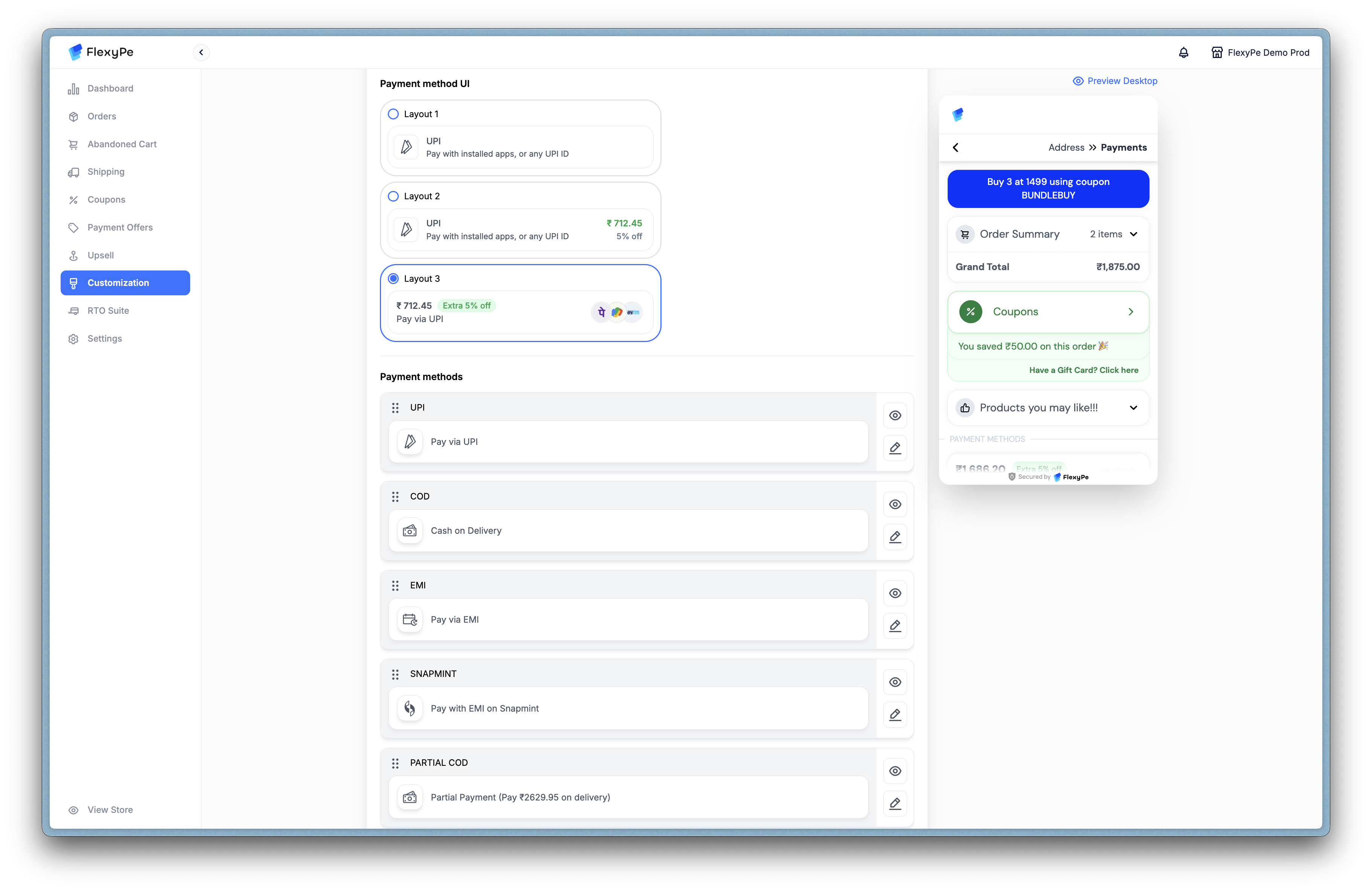Click the edit pencil for SNAPMINT
The width and height of the screenshot is (1372, 892).
895,715
